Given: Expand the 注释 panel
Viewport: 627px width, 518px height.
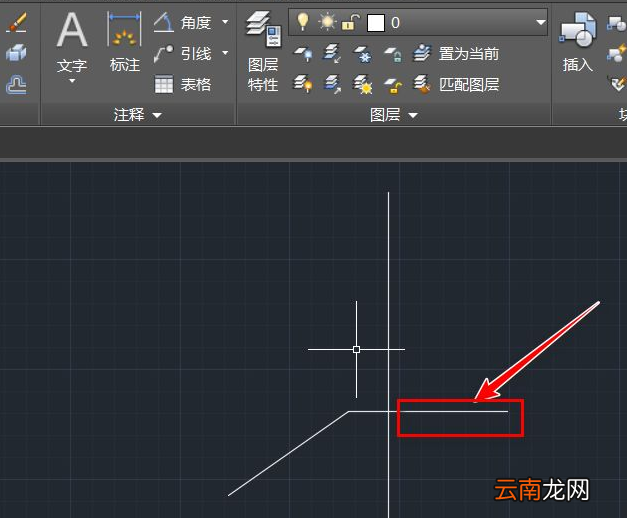Looking at the screenshot, I should [138, 115].
